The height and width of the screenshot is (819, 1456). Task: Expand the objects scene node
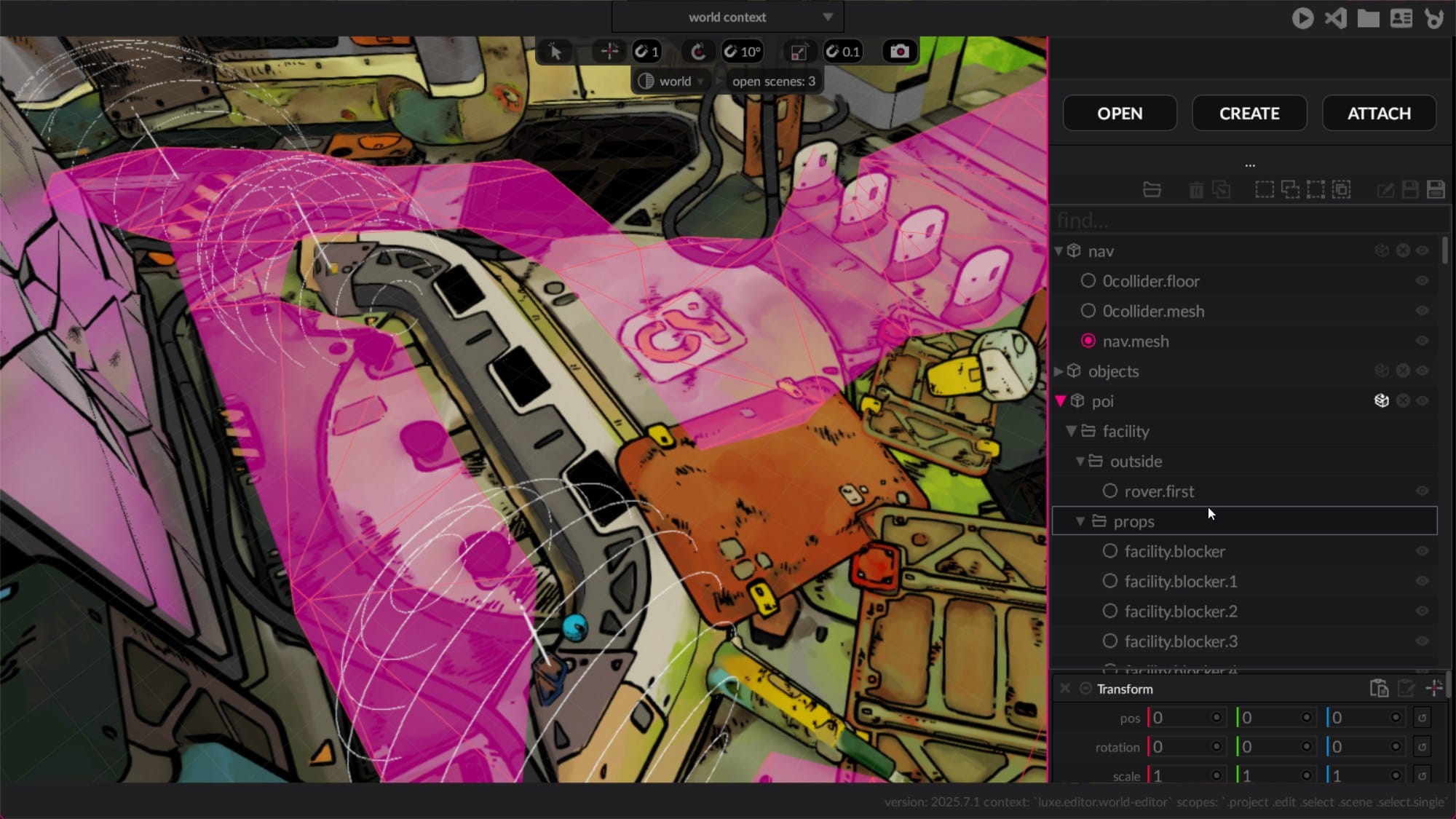point(1059,371)
